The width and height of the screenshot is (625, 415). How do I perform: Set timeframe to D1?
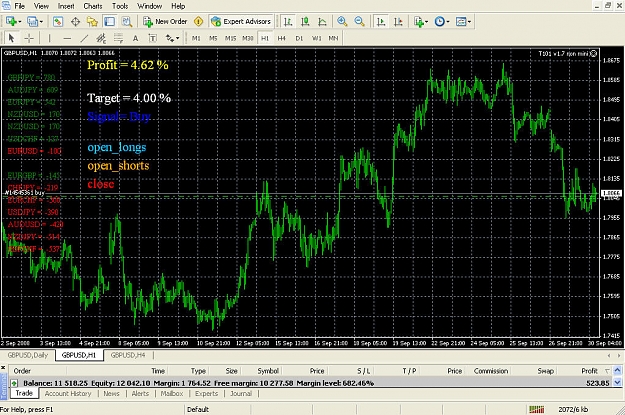299,38
